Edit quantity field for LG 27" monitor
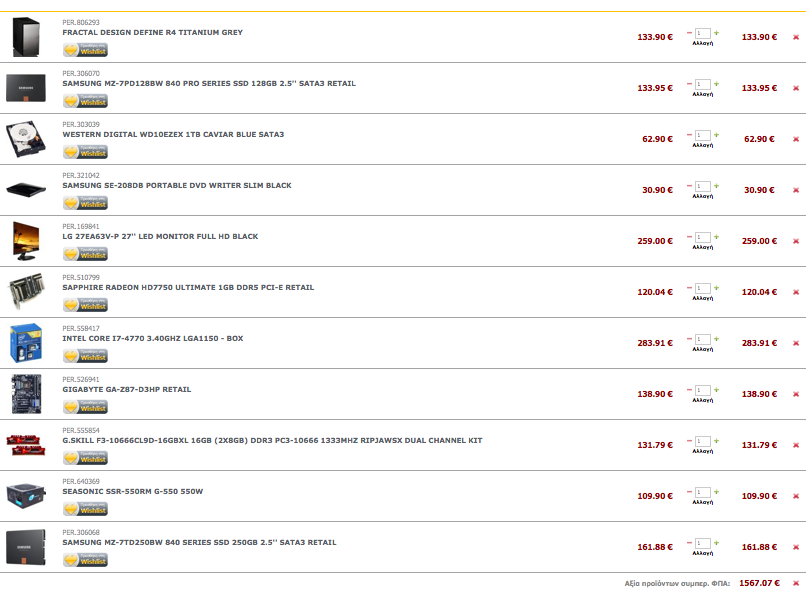806x597 pixels. (703, 237)
